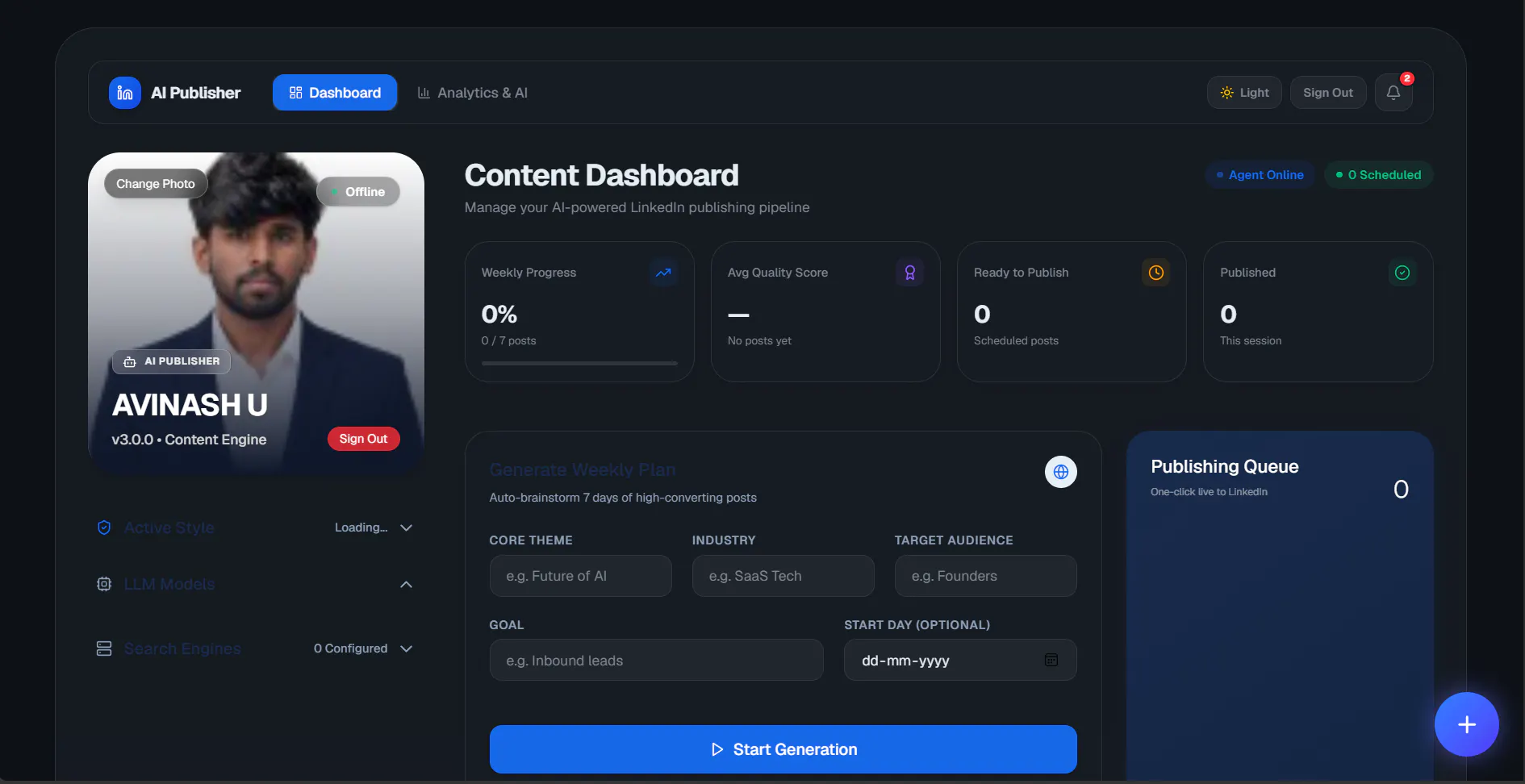
Task: Click the Agent Online status badge
Action: [x=1260, y=175]
